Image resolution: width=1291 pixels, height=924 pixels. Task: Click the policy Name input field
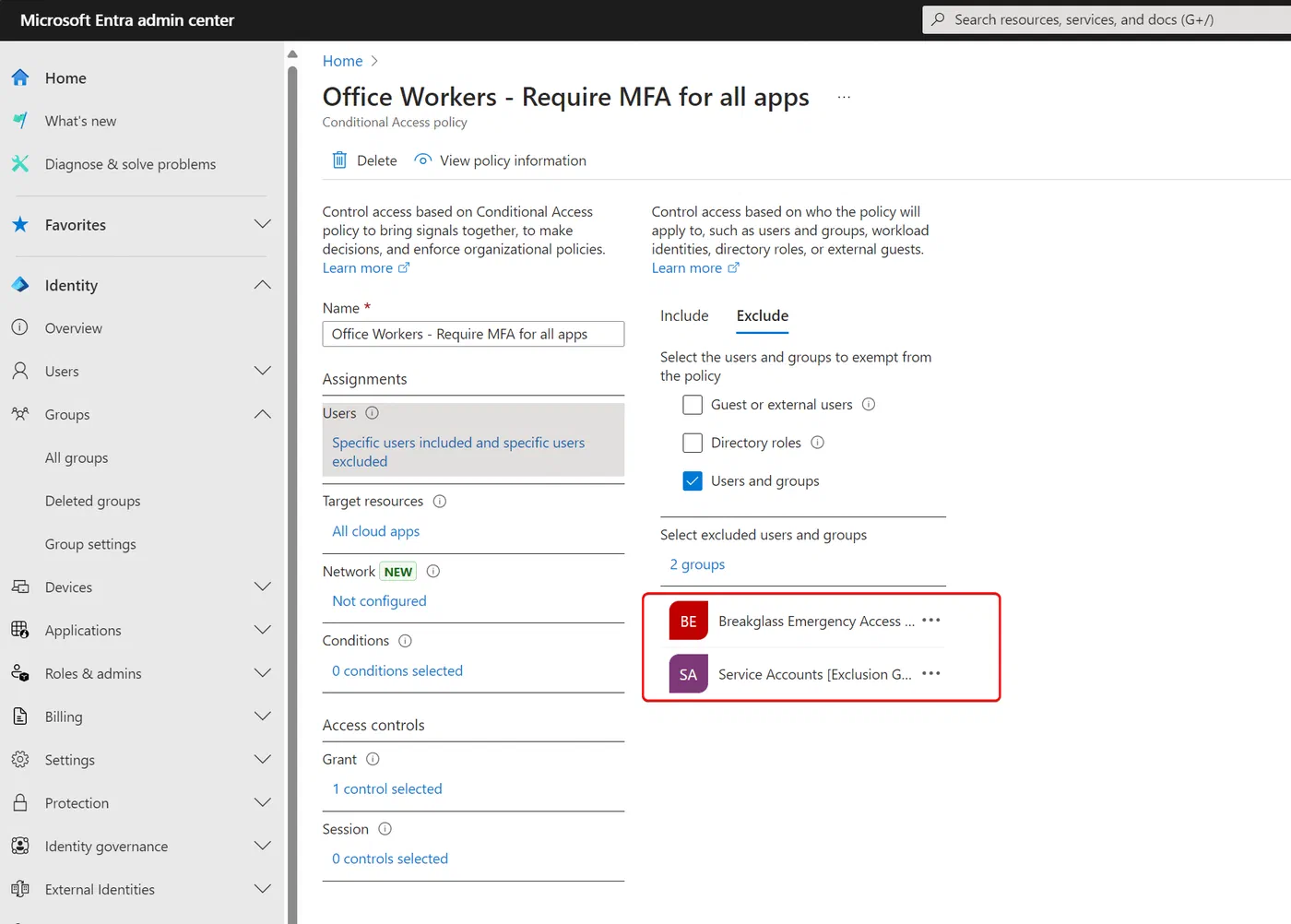point(473,334)
